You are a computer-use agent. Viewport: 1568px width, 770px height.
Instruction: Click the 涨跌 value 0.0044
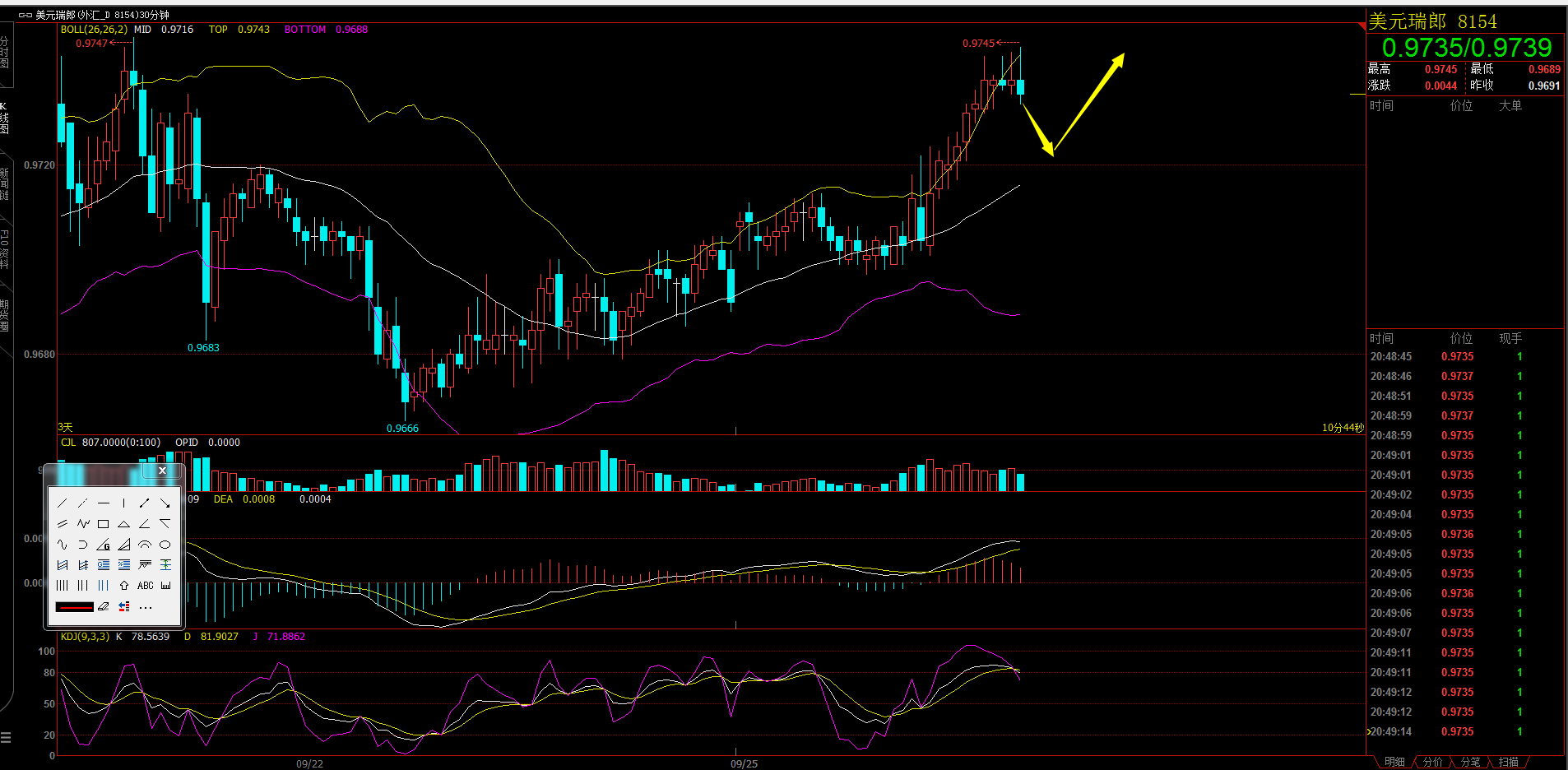pos(1440,86)
